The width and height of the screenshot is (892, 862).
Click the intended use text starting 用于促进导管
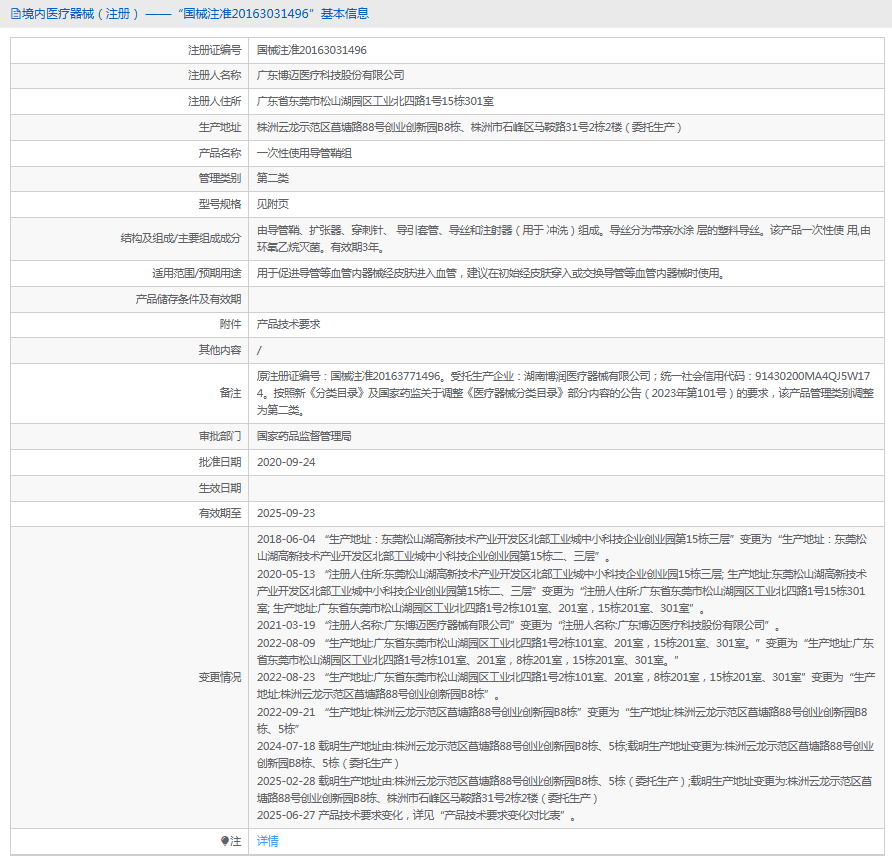[490, 274]
